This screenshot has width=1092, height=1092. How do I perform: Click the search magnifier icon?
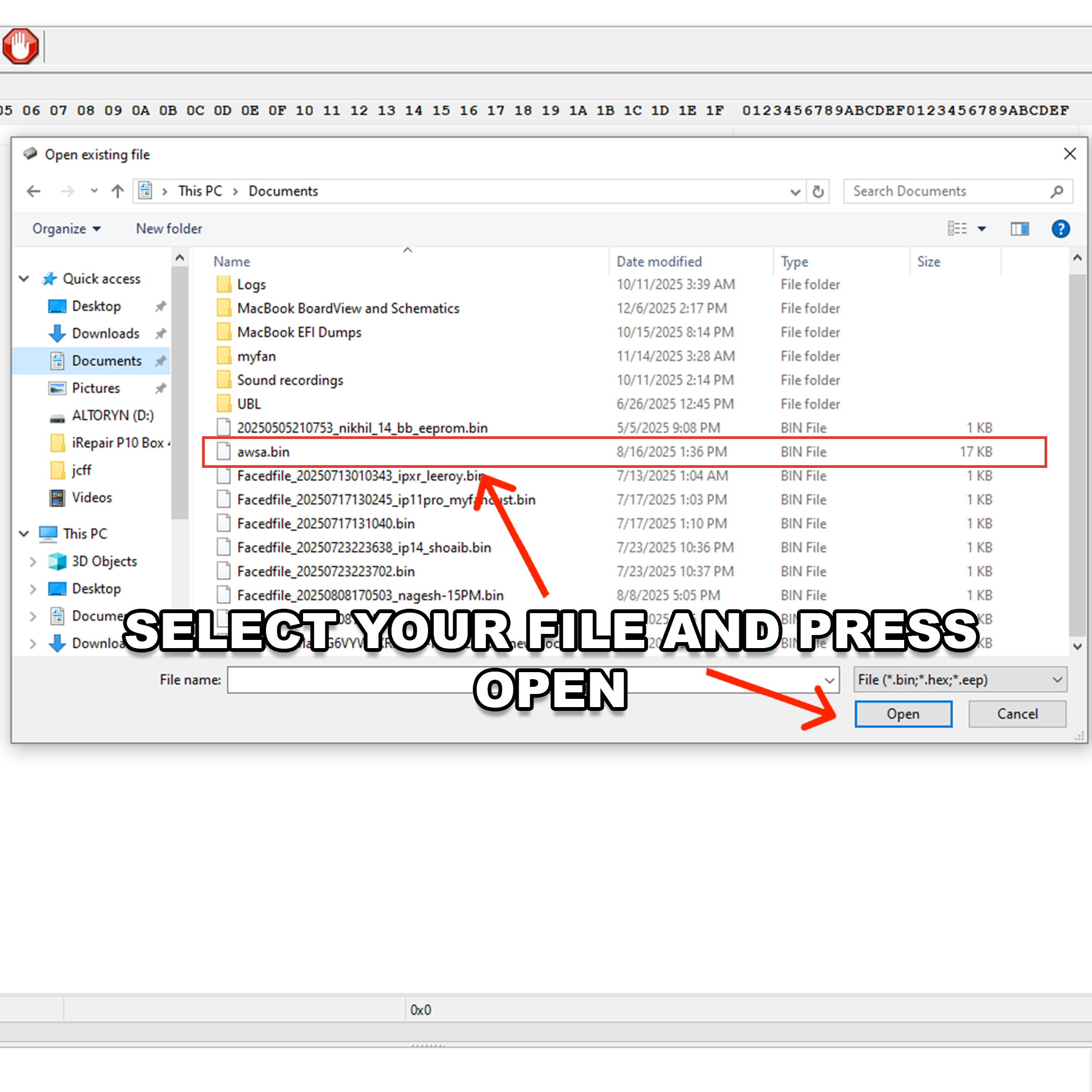(x=1057, y=192)
